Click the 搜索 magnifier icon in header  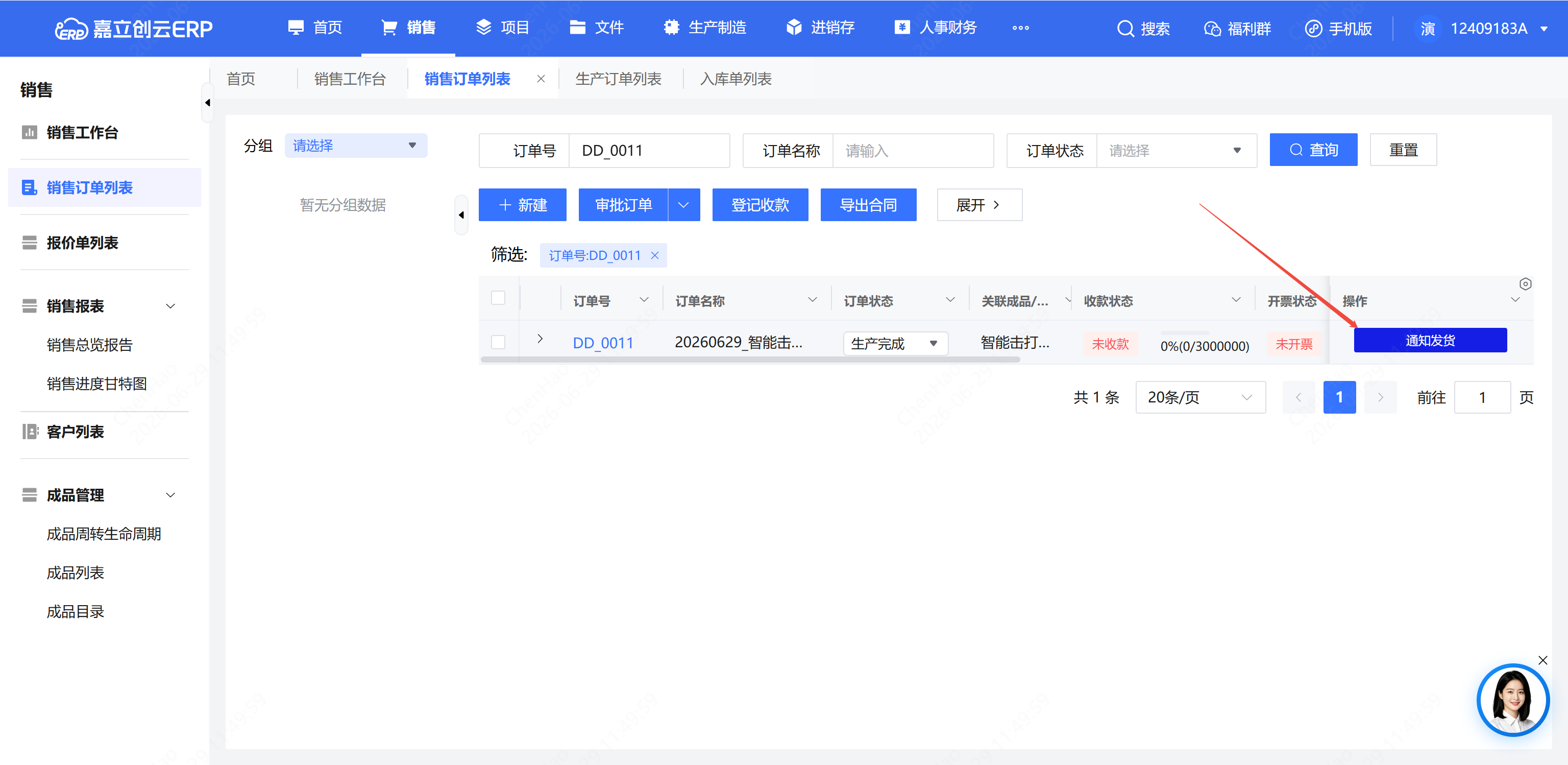pyautogui.click(x=1125, y=29)
